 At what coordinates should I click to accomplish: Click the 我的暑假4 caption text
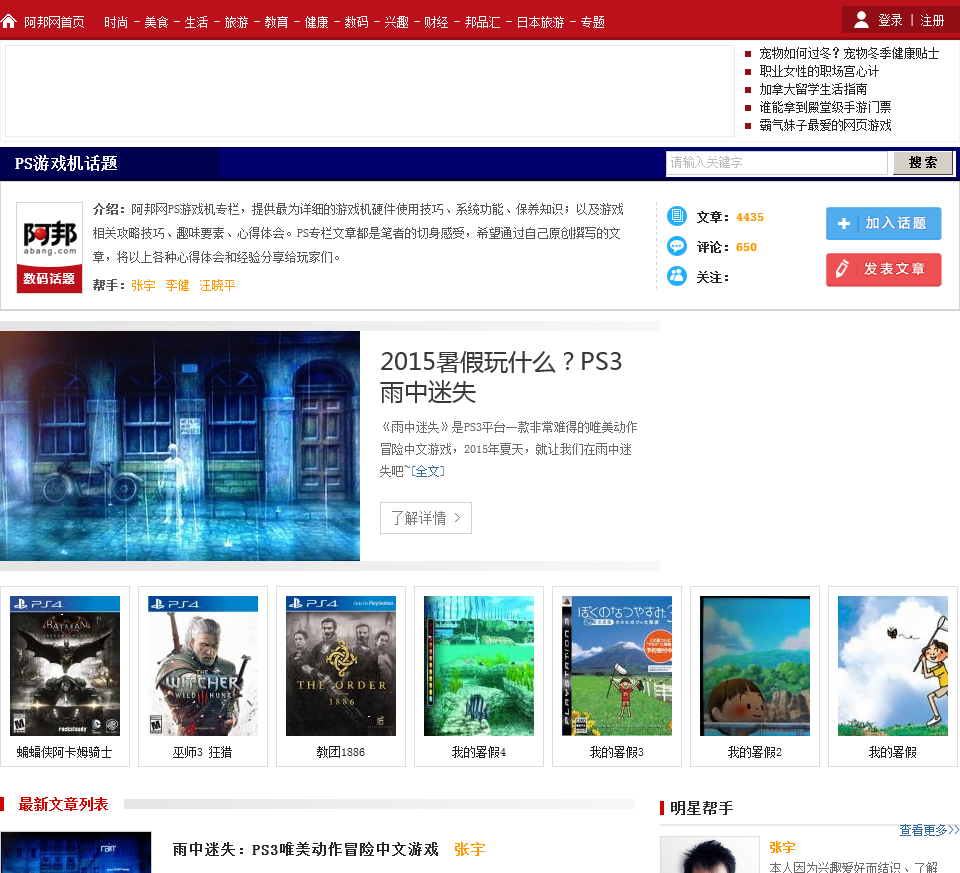coord(479,752)
